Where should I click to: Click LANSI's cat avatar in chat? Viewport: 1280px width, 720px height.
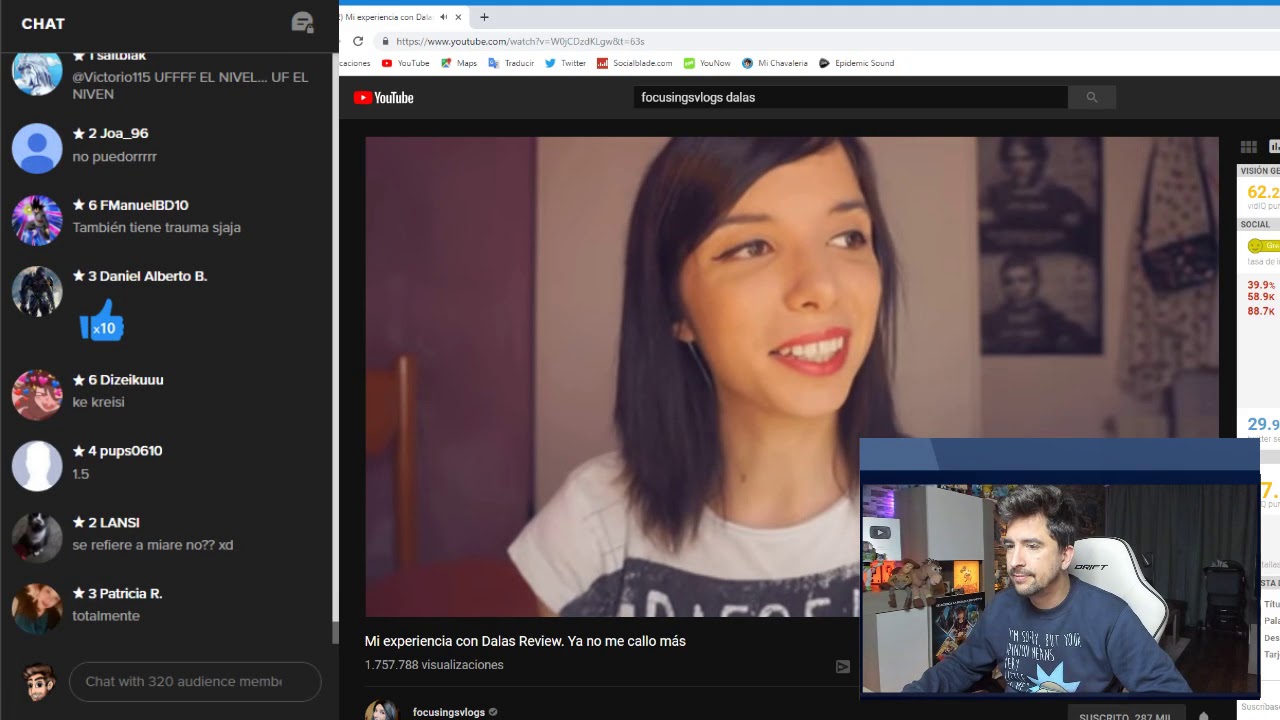pyautogui.click(x=37, y=538)
